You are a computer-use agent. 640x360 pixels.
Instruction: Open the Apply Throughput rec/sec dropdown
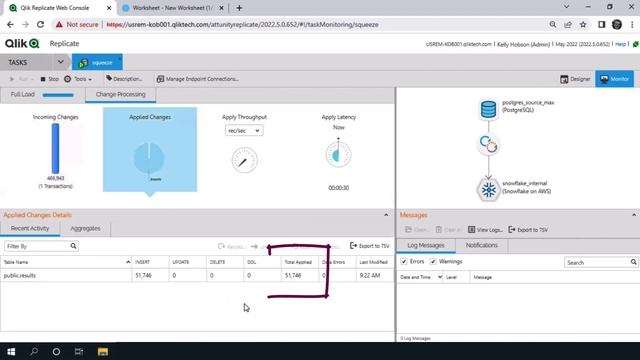tap(244, 131)
